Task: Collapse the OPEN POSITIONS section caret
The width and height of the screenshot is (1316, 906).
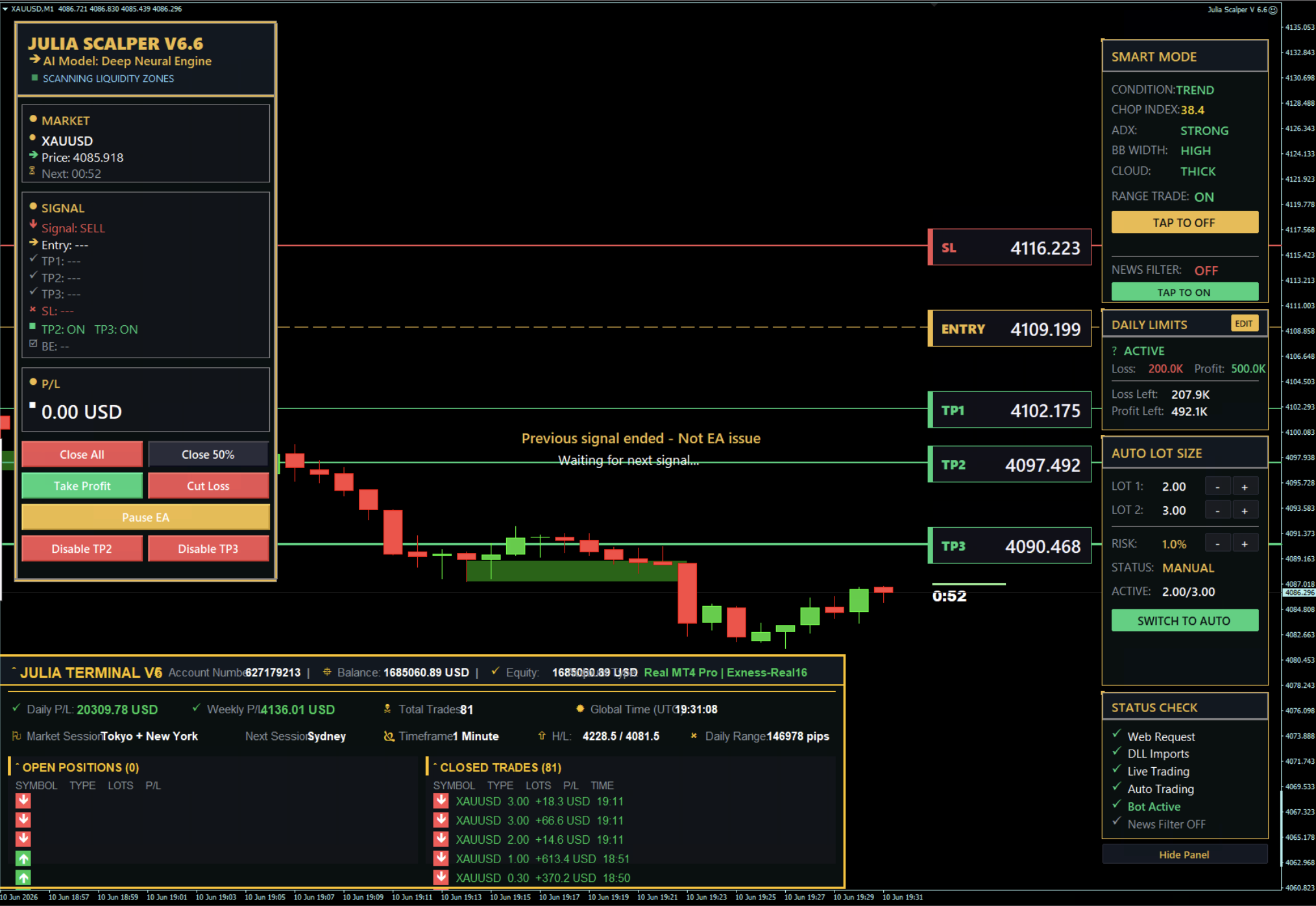Action: pyautogui.click(x=18, y=765)
